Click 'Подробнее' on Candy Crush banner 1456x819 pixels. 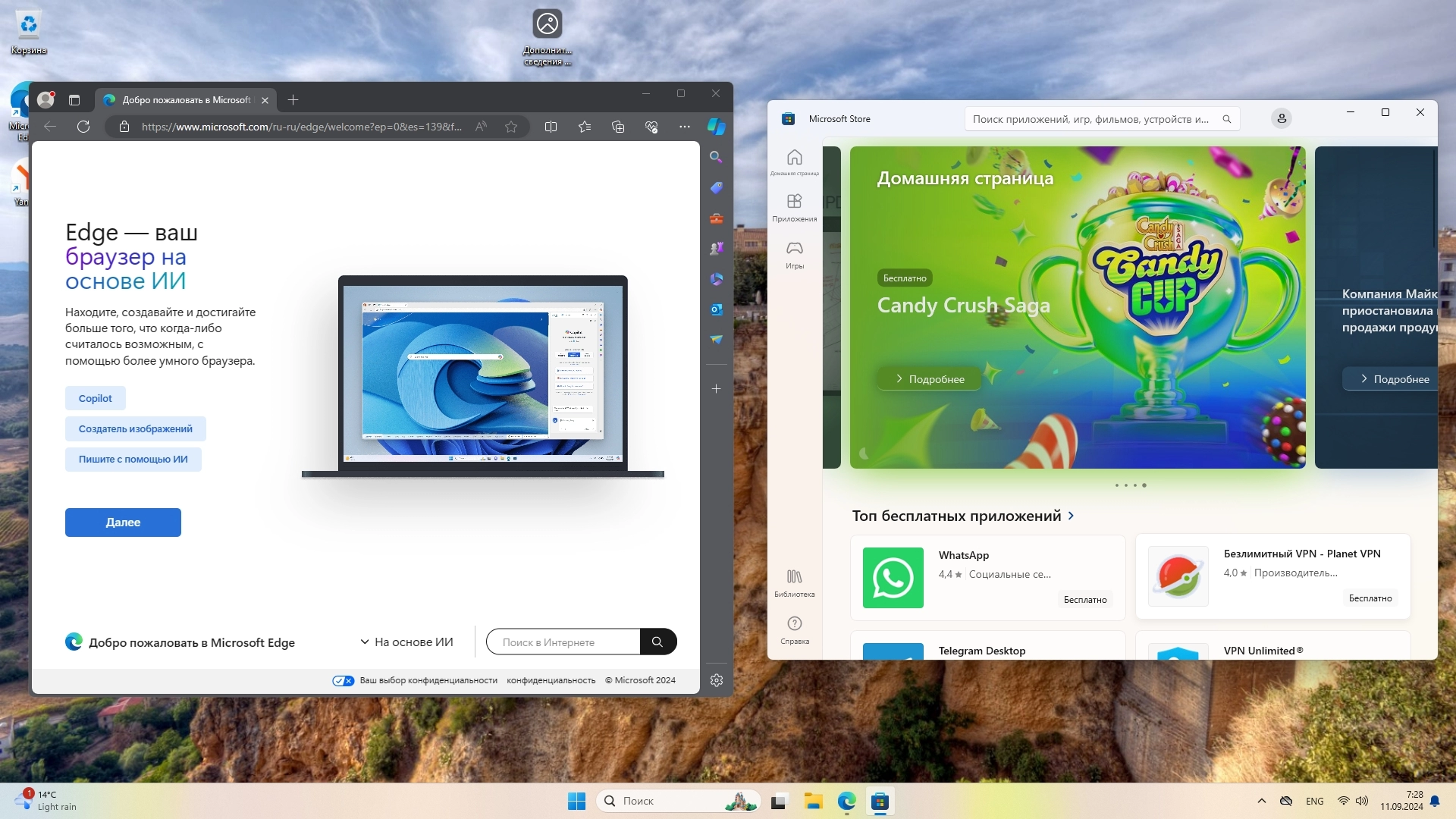pos(929,378)
